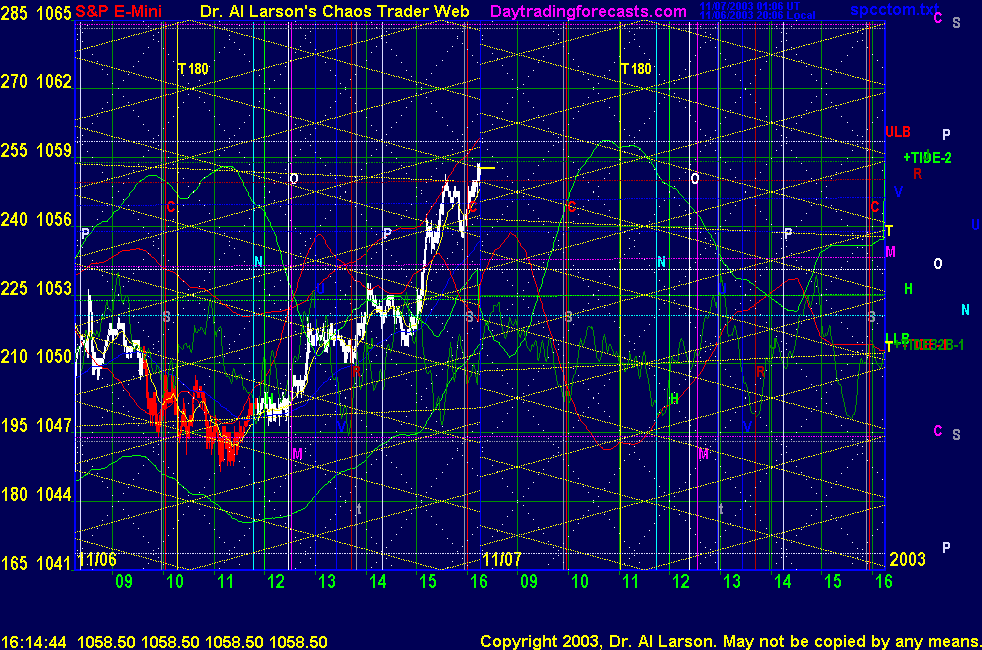Click the white "P" label beside ULB
Image resolution: width=982 pixels, height=650 pixels.
click(946, 134)
